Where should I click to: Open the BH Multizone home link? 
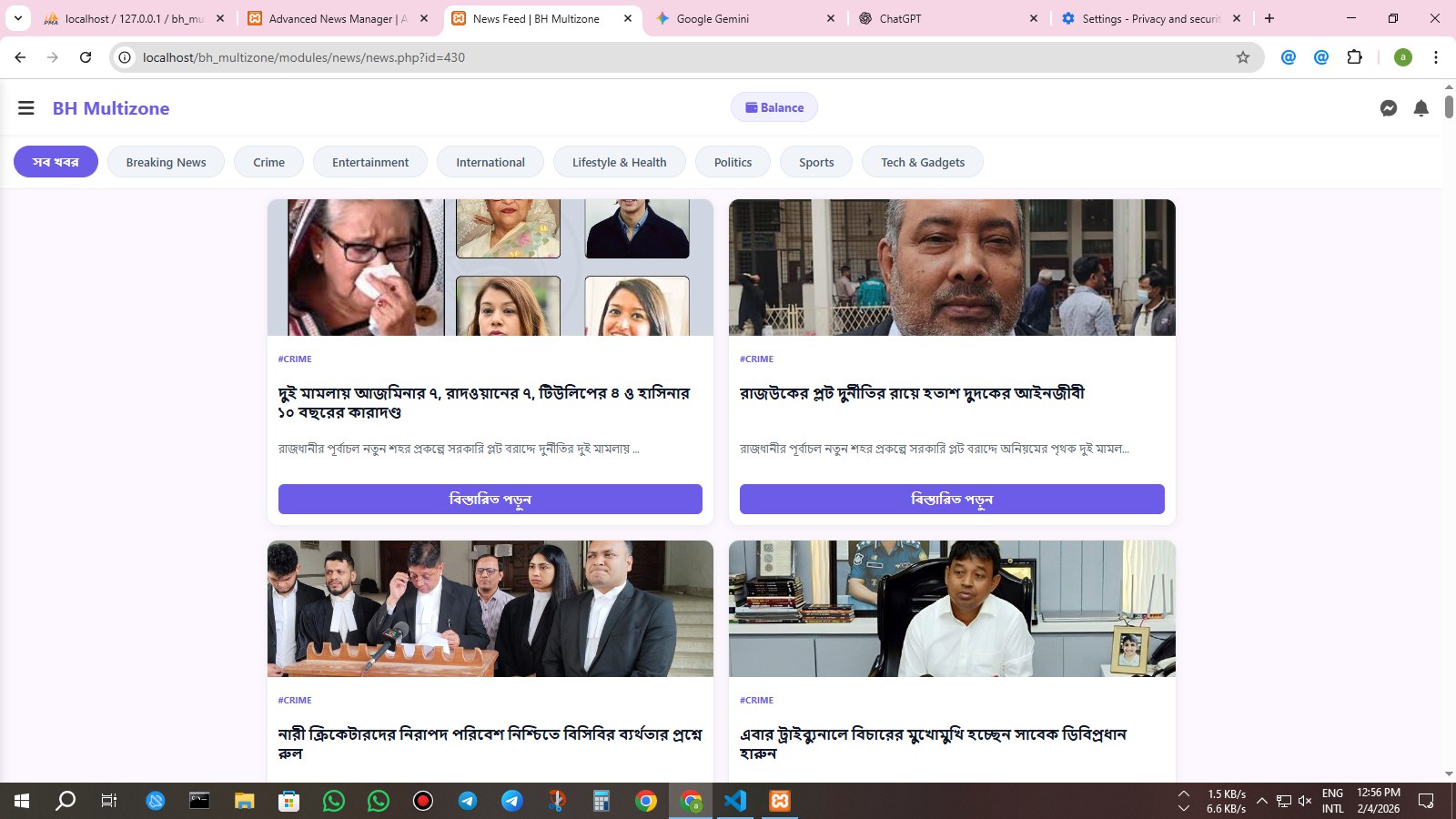click(x=111, y=108)
